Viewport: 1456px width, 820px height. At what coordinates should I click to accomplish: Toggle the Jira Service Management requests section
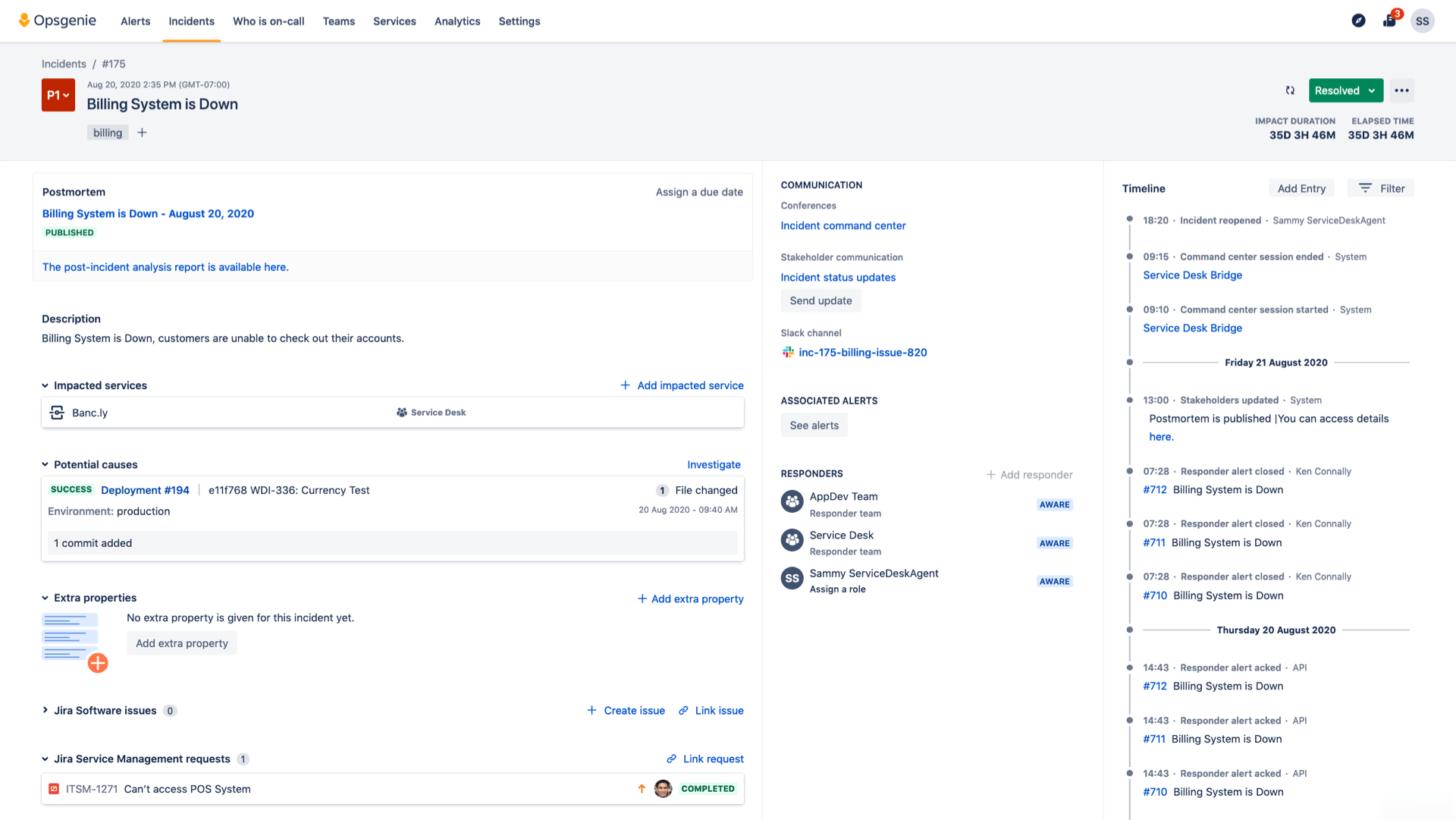[46, 758]
